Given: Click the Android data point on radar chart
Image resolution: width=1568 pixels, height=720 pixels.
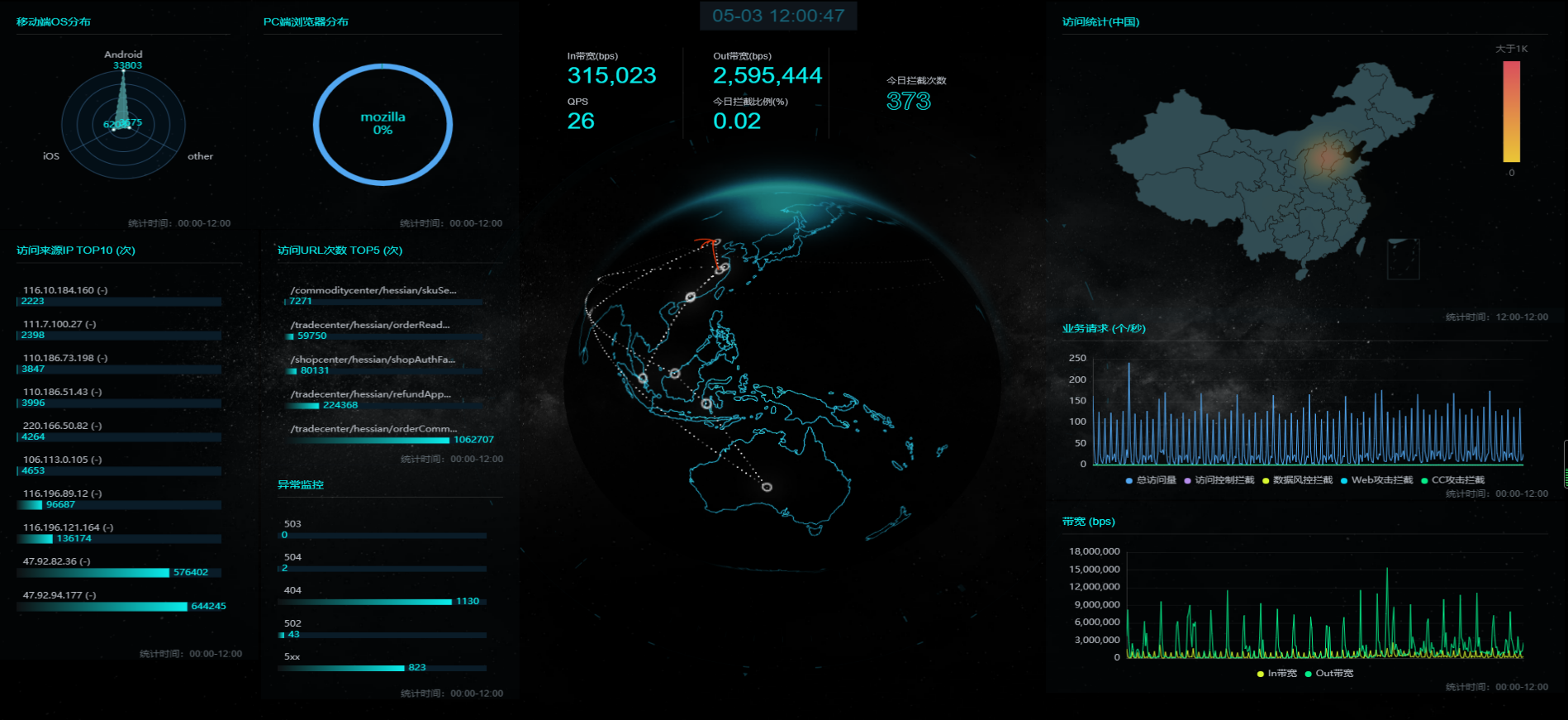Looking at the screenshot, I should click(x=123, y=72).
